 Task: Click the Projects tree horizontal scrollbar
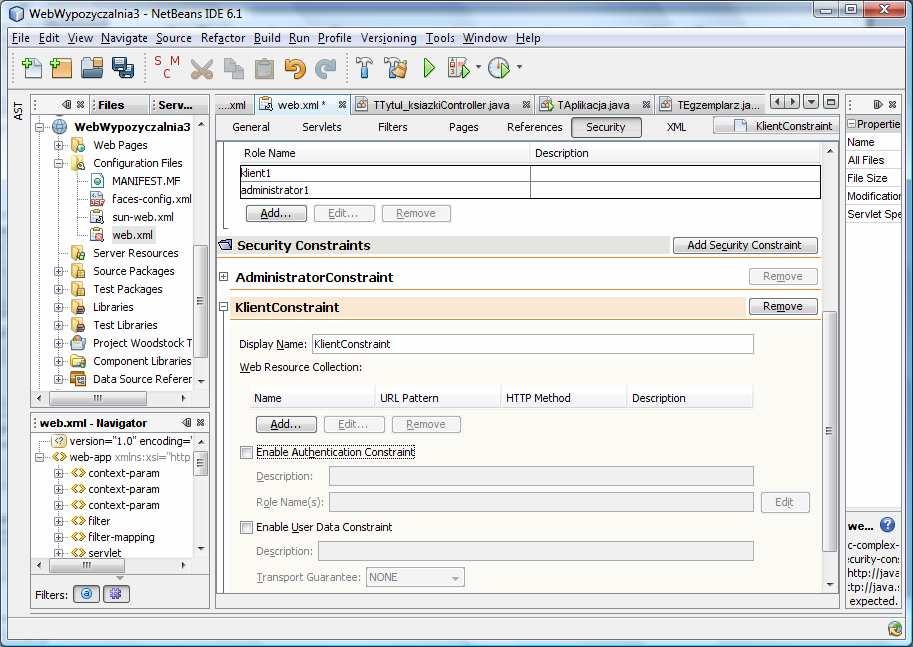click(98, 398)
